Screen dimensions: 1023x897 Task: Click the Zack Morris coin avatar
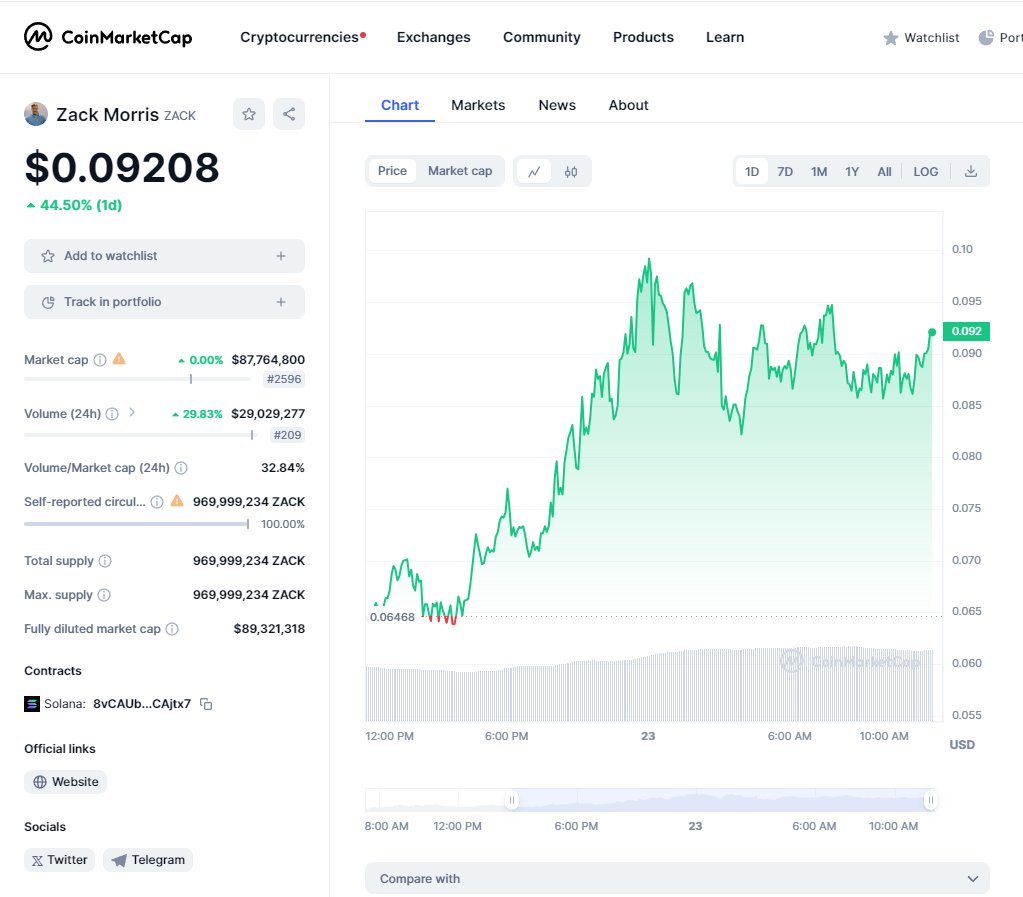[36, 114]
